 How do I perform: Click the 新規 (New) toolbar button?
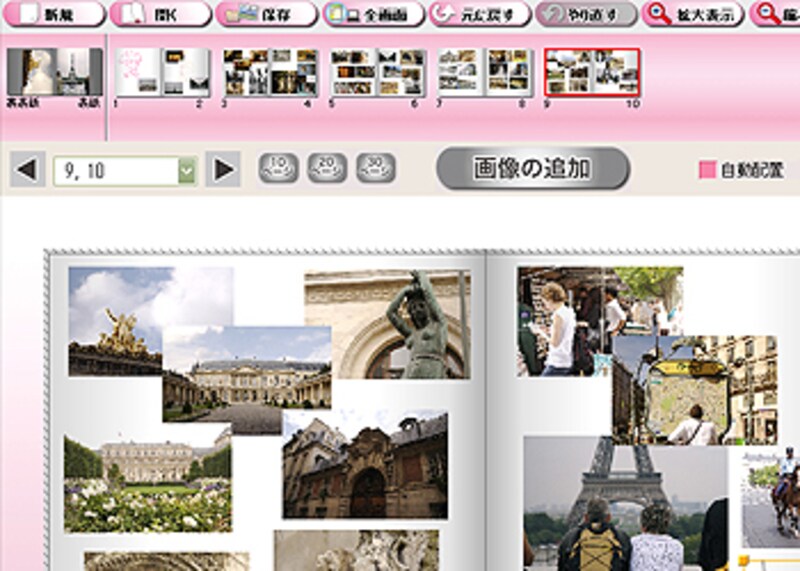(54, 14)
